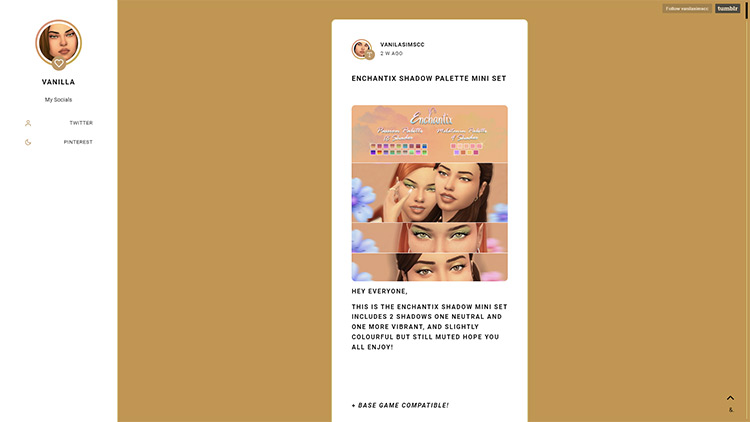Jump to top with the up chevron

[730, 398]
